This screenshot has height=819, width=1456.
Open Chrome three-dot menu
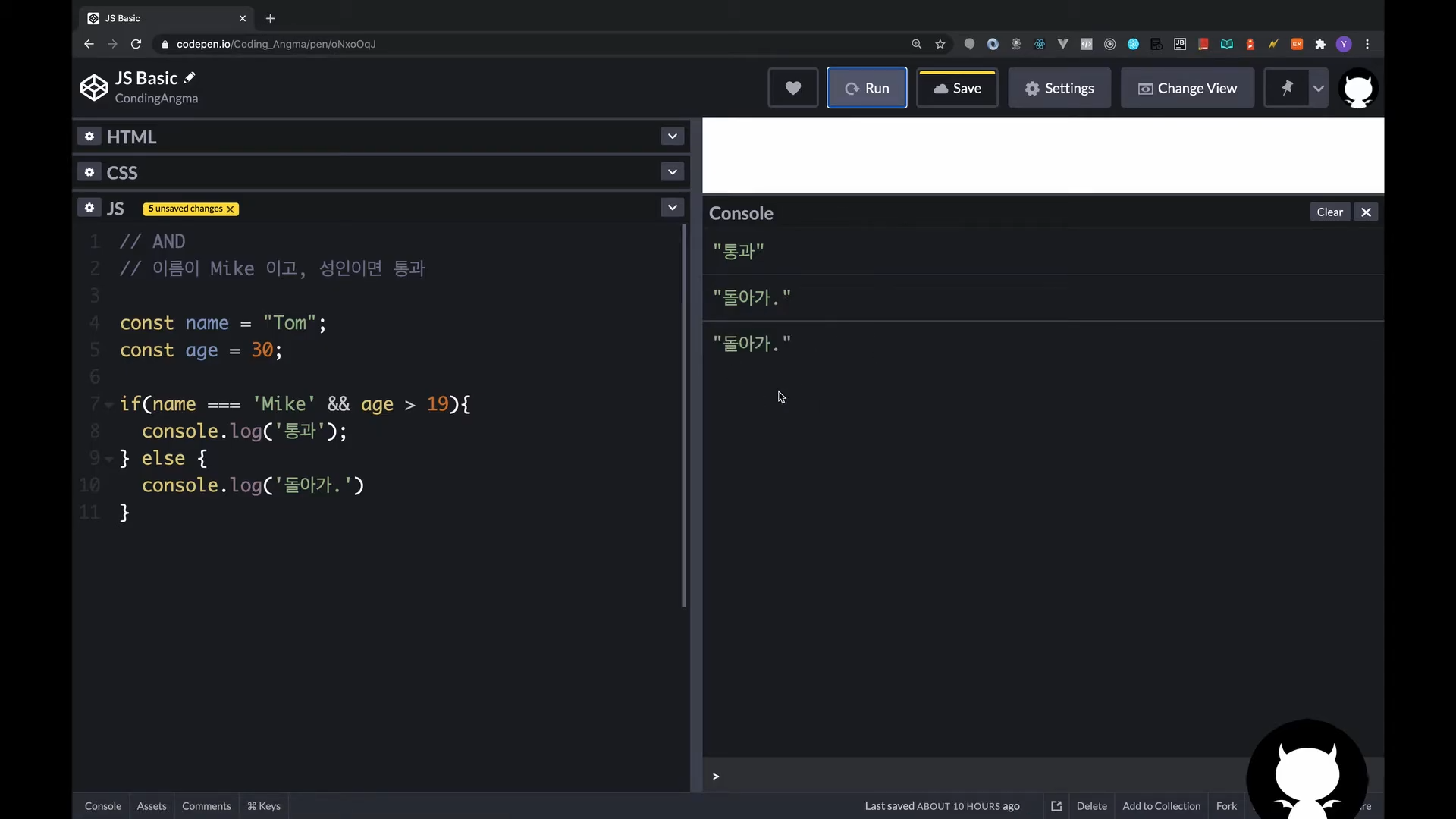(1367, 44)
